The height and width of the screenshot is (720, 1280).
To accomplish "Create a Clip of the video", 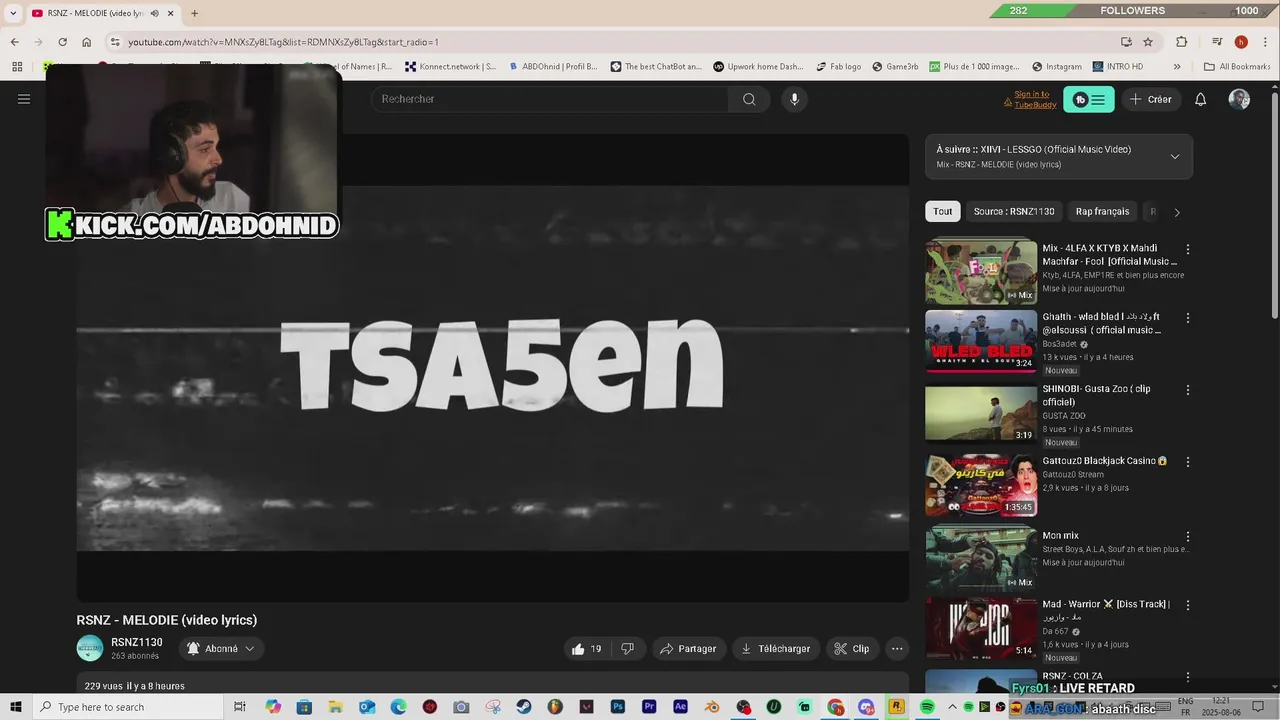I will tap(852, 649).
